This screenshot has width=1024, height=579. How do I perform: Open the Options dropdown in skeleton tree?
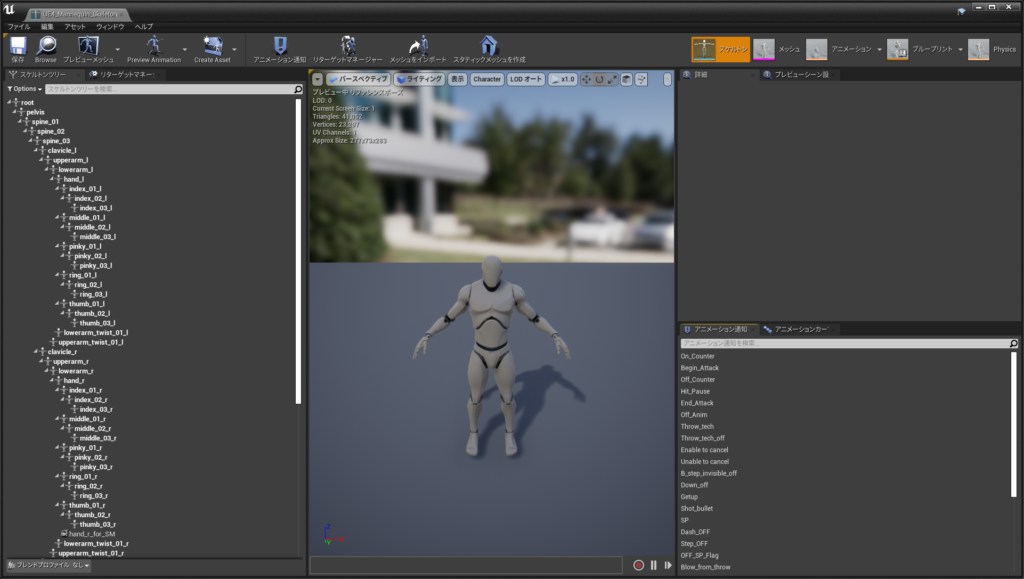25,89
